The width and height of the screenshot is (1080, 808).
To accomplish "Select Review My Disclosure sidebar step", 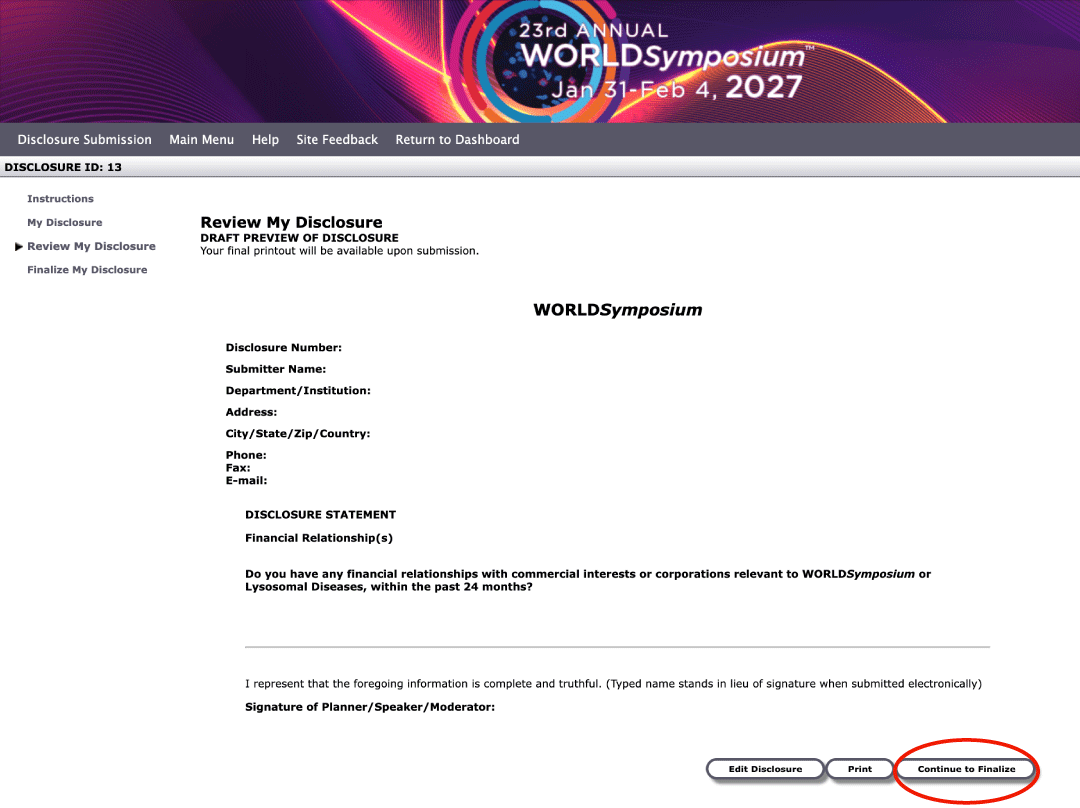I will point(91,246).
